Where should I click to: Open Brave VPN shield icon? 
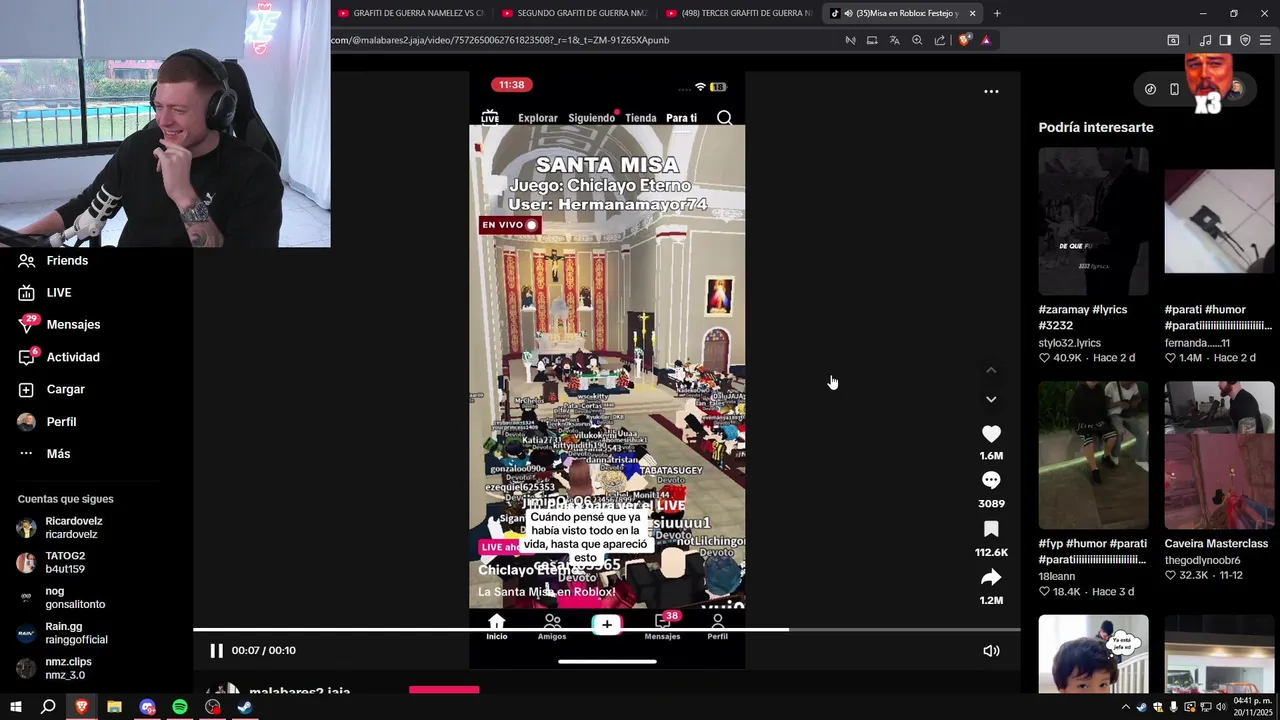tap(1245, 40)
